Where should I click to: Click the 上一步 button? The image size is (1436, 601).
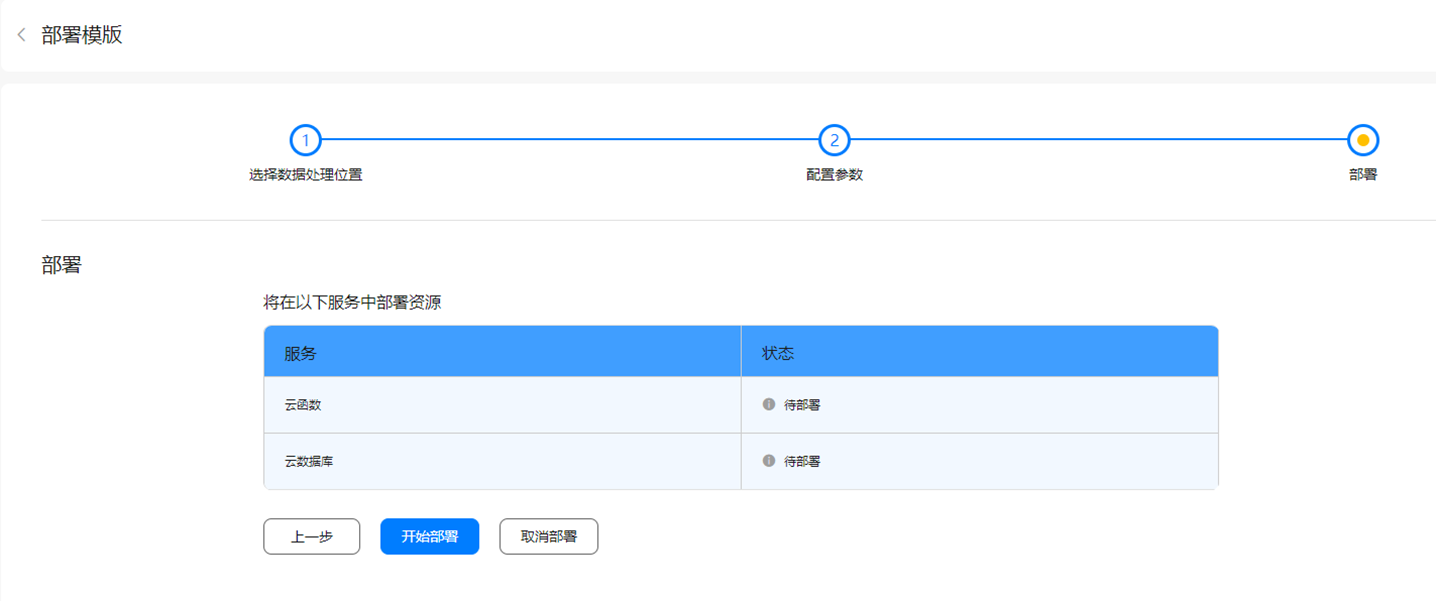[311, 536]
